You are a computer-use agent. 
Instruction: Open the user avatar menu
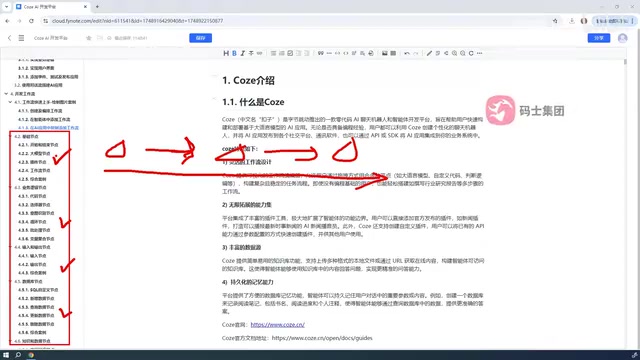click(x=622, y=38)
